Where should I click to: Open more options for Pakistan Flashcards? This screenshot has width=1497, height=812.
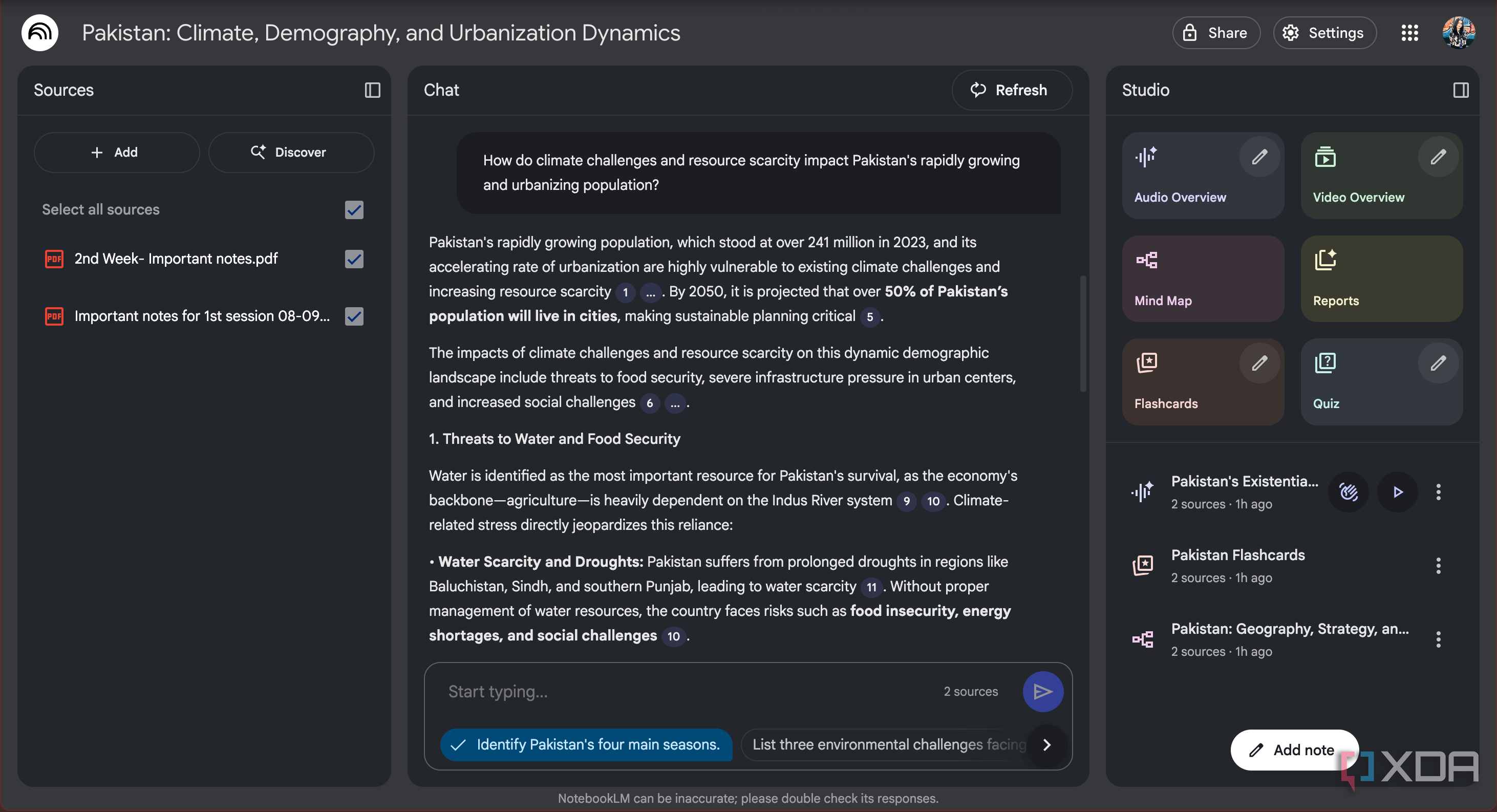click(x=1438, y=566)
